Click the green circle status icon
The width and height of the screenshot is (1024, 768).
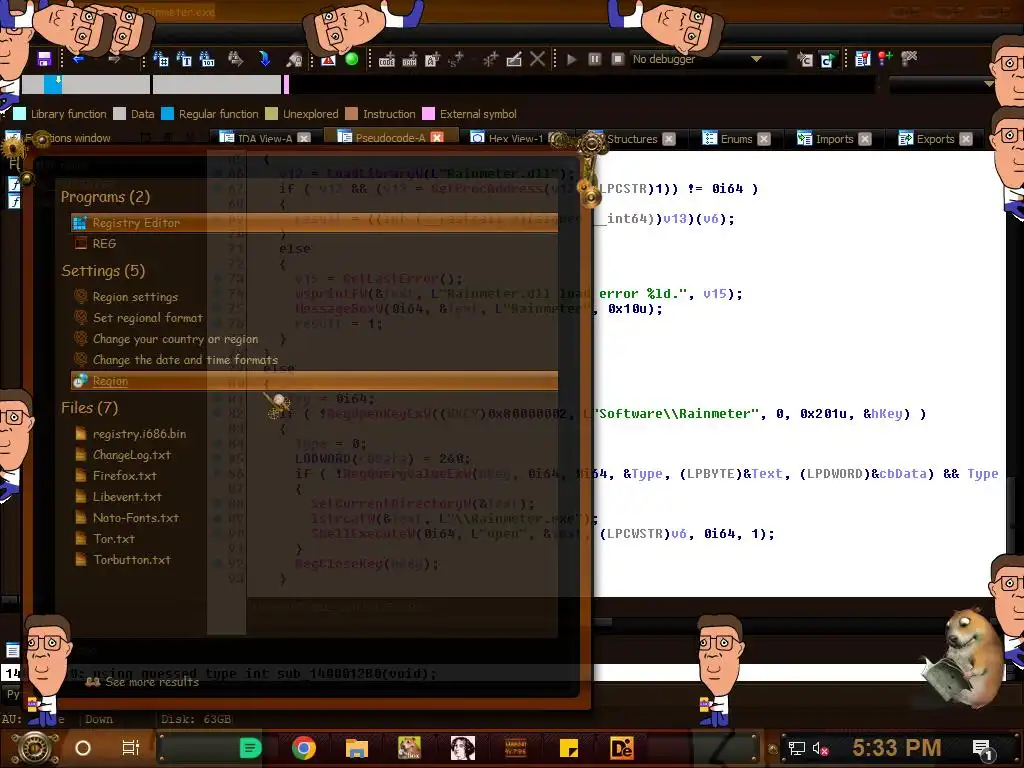(x=351, y=59)
